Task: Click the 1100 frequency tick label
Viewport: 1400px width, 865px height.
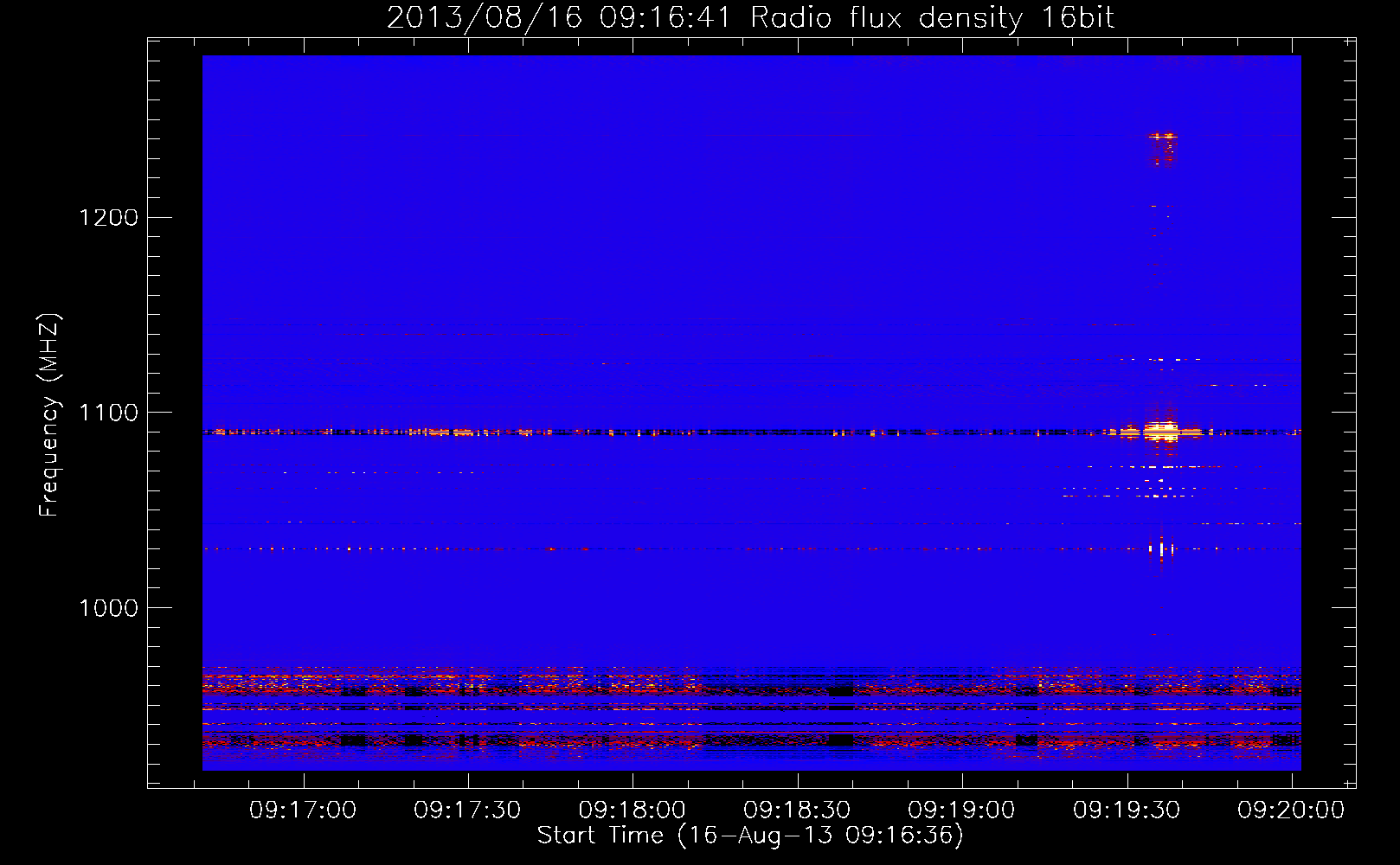Action: tap(108, 413)
